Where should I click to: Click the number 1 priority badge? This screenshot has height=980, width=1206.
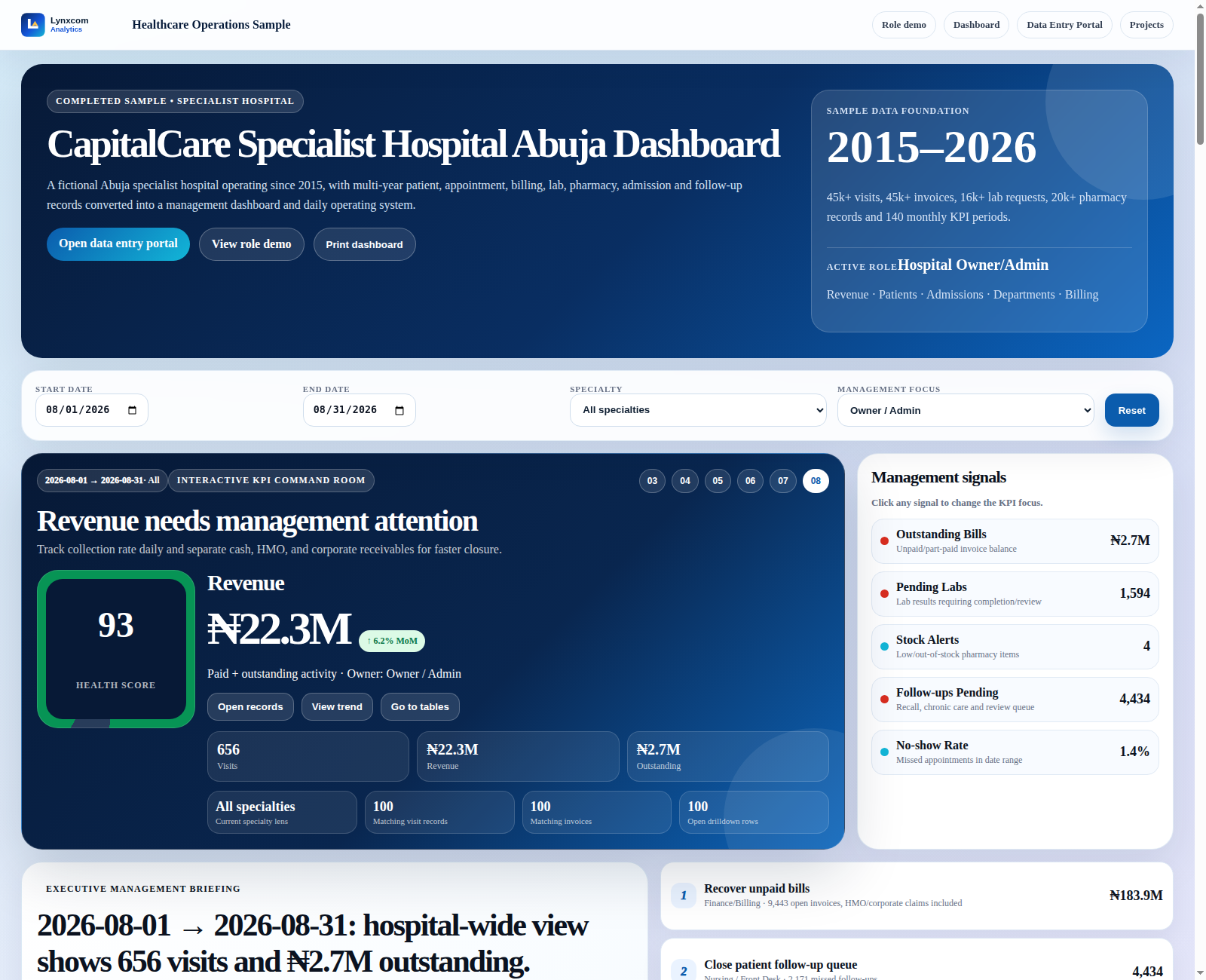(x=684, y=896)
